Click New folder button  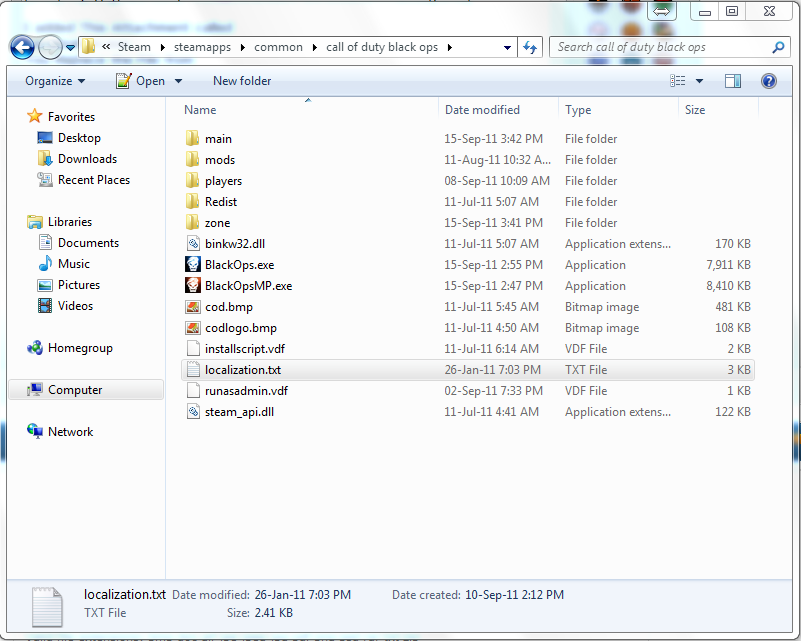[242, 81]
